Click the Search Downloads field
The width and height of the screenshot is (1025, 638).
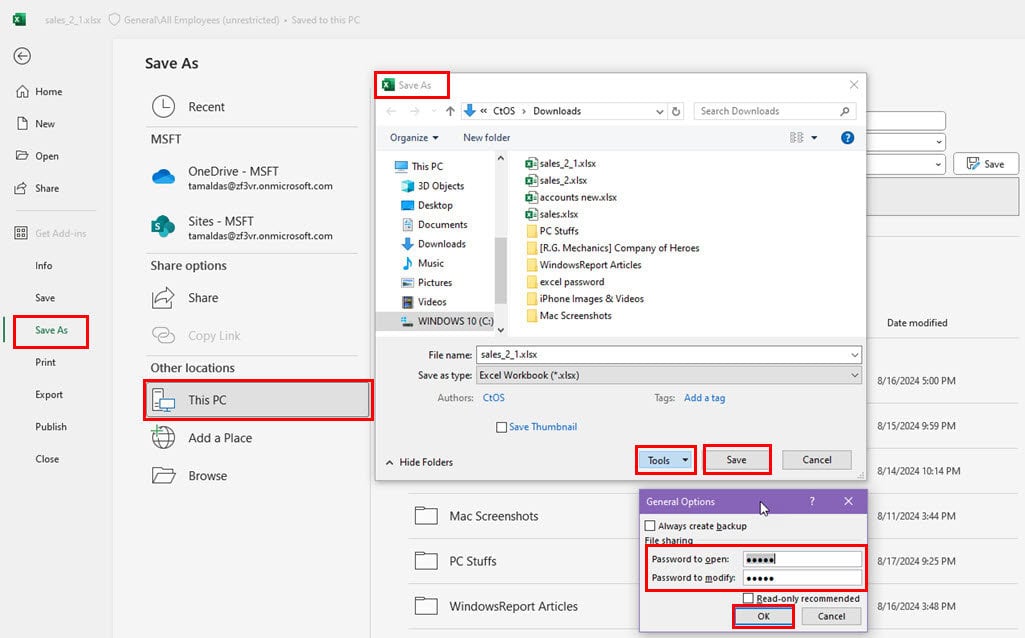click(775, 111)
